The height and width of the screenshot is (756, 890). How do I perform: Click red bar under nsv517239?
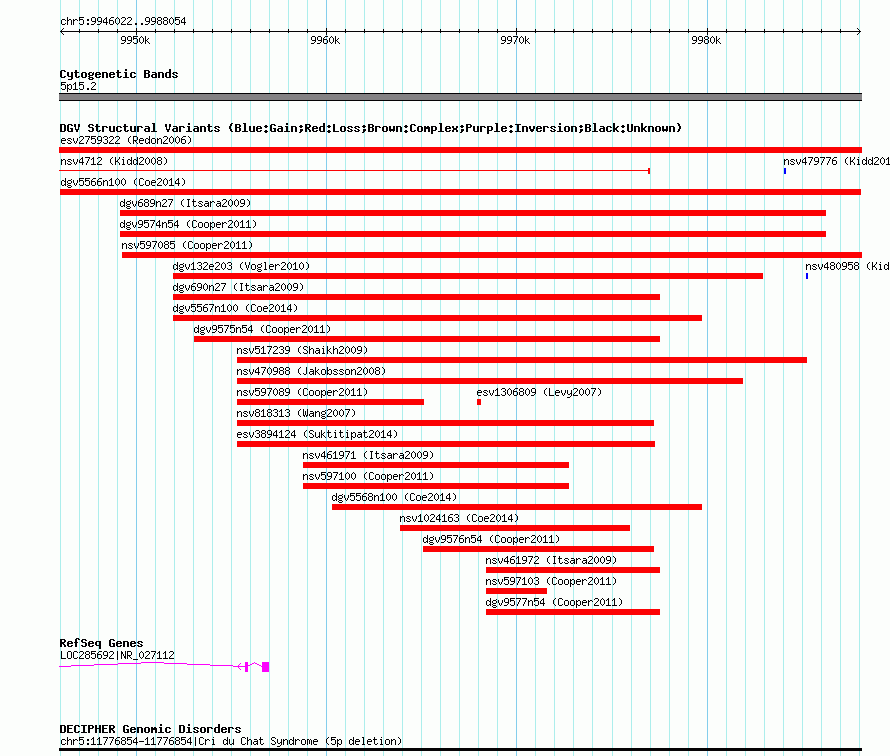522,360
